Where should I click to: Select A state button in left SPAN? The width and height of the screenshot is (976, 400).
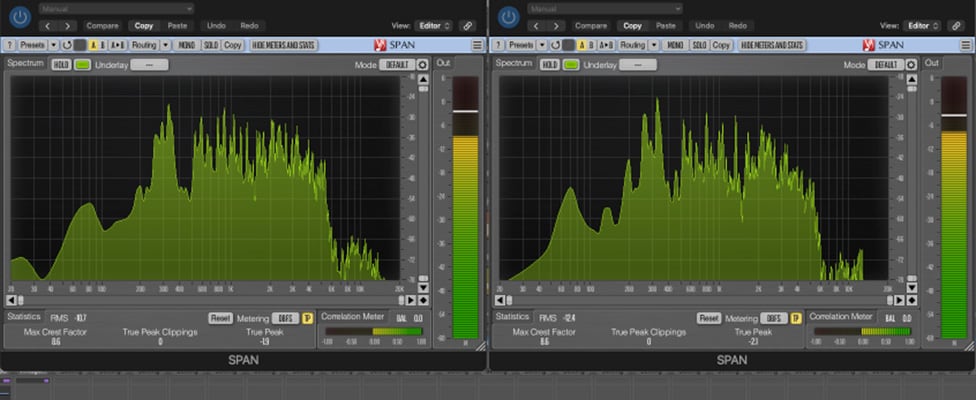coord(93,45)
